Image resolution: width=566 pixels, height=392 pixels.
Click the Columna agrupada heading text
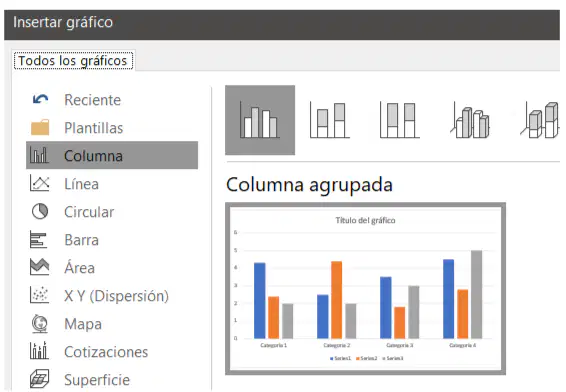309,185
